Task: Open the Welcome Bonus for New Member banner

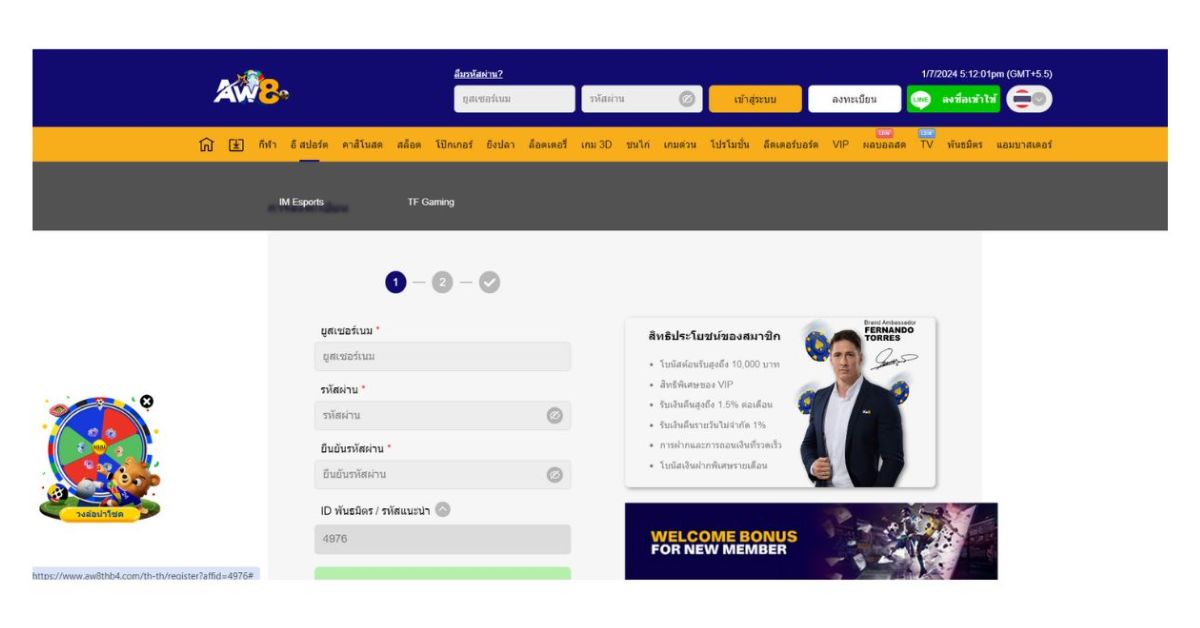Action: [x=811, y=541]
